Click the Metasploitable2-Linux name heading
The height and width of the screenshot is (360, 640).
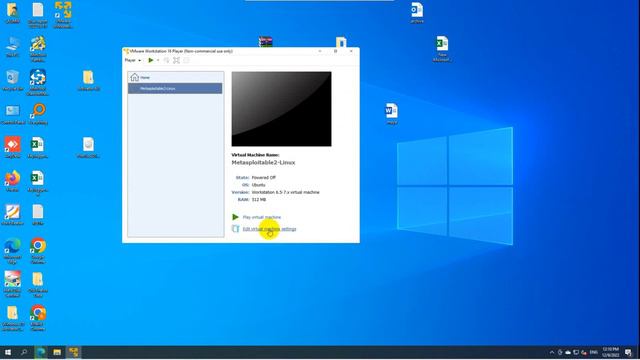coord(263,162)
